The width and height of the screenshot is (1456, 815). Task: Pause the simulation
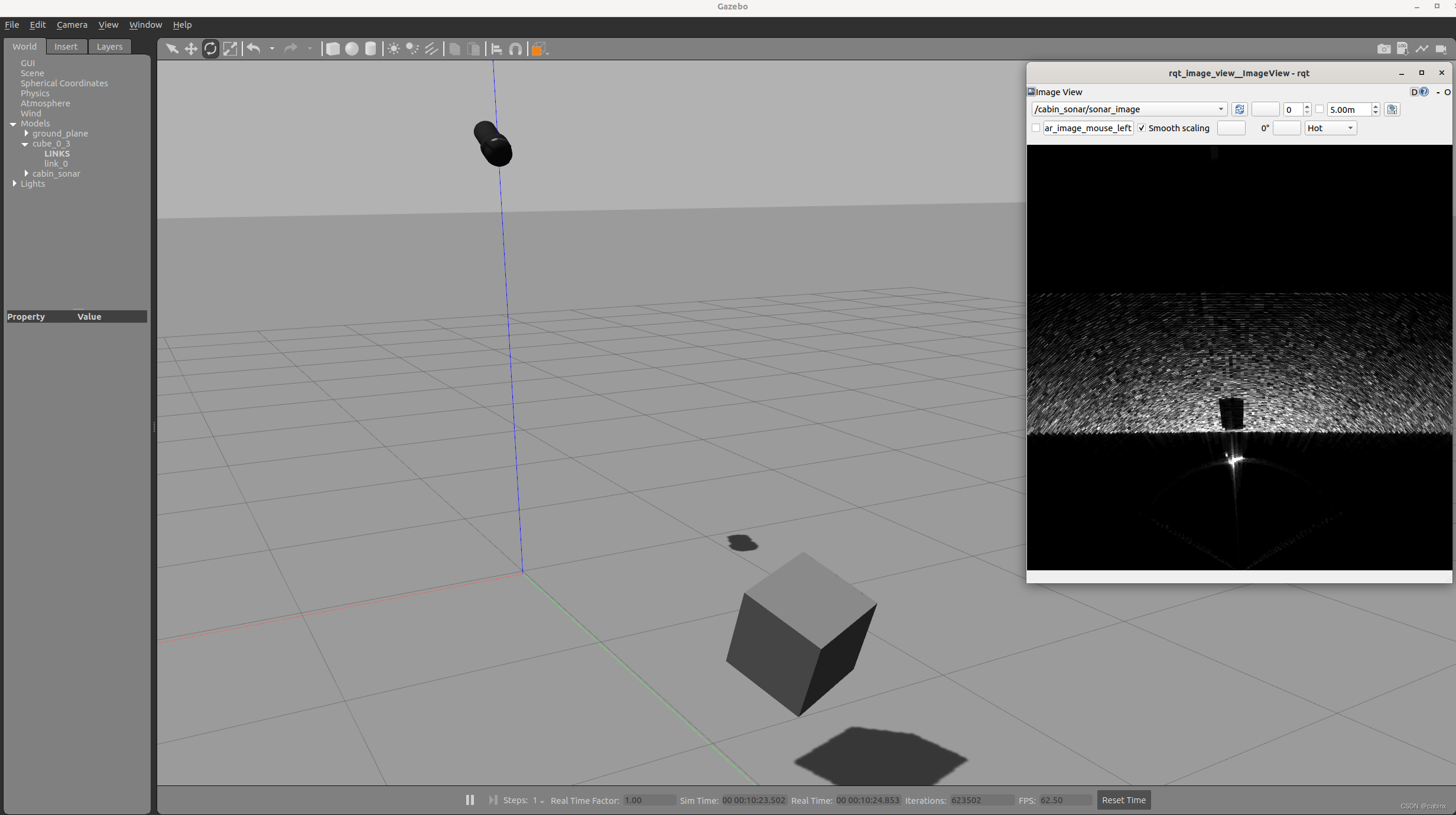[470, 800]
